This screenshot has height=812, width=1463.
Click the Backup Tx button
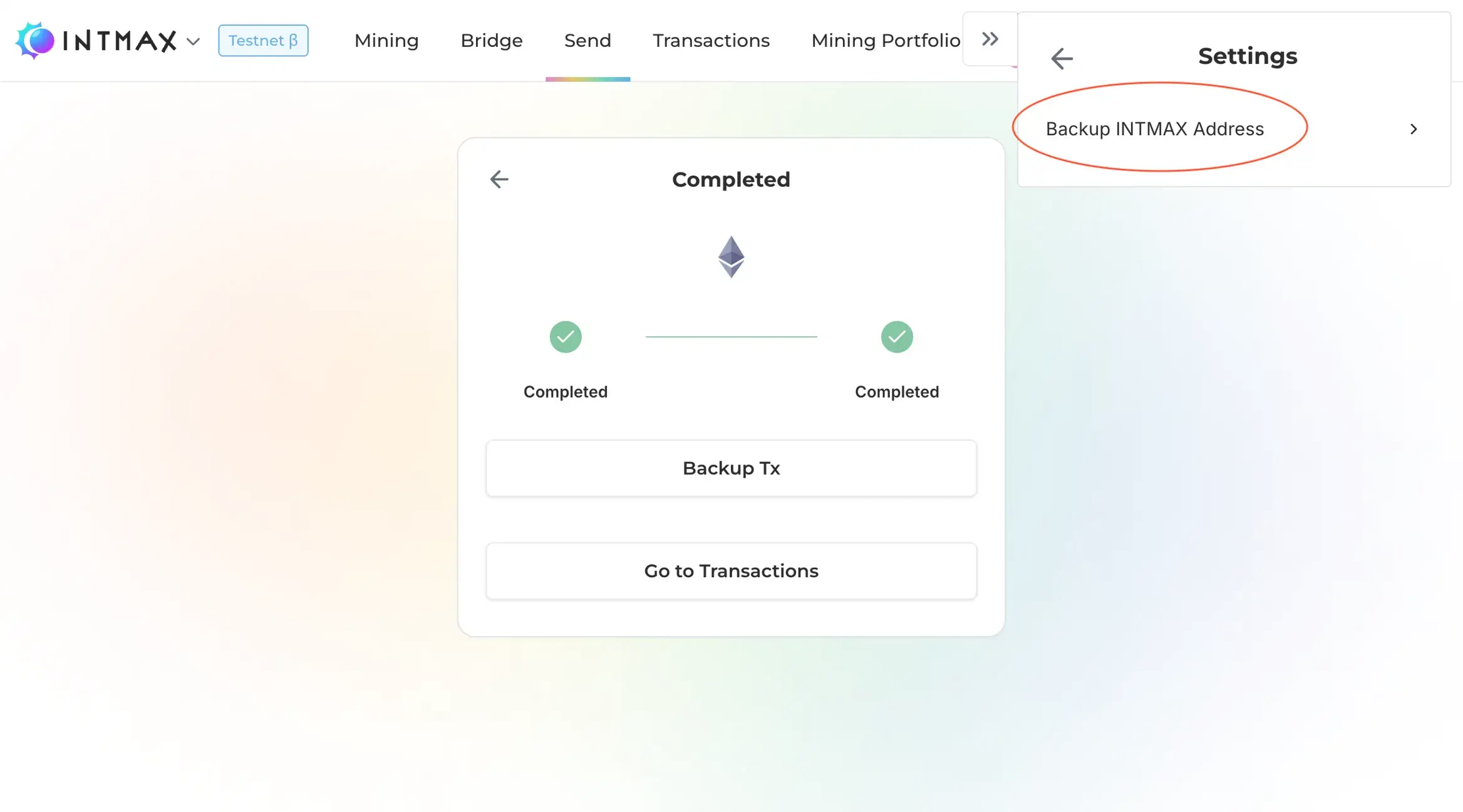tap(731, 468)
